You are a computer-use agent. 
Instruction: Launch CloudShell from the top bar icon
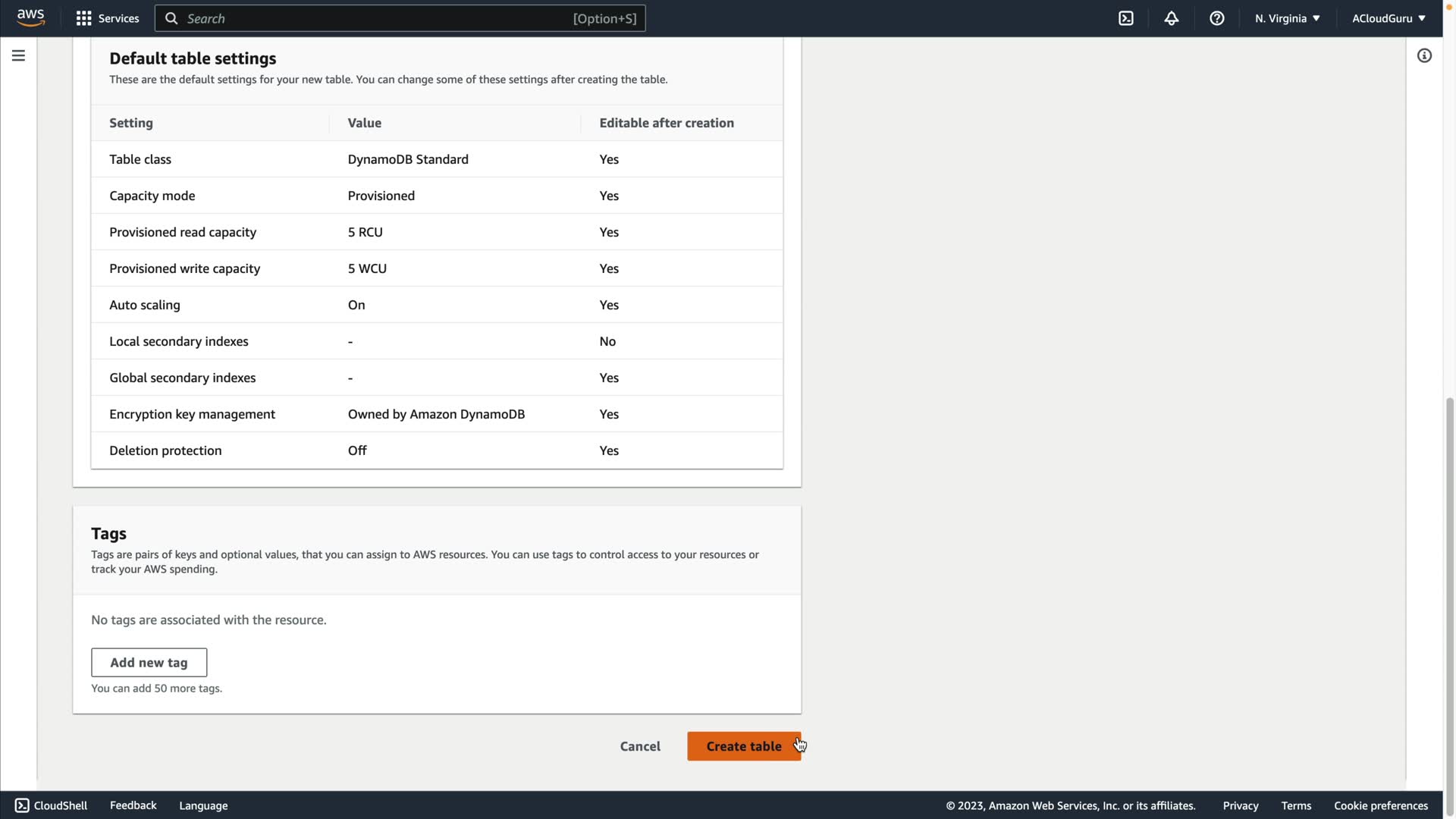coord(1126,18)
